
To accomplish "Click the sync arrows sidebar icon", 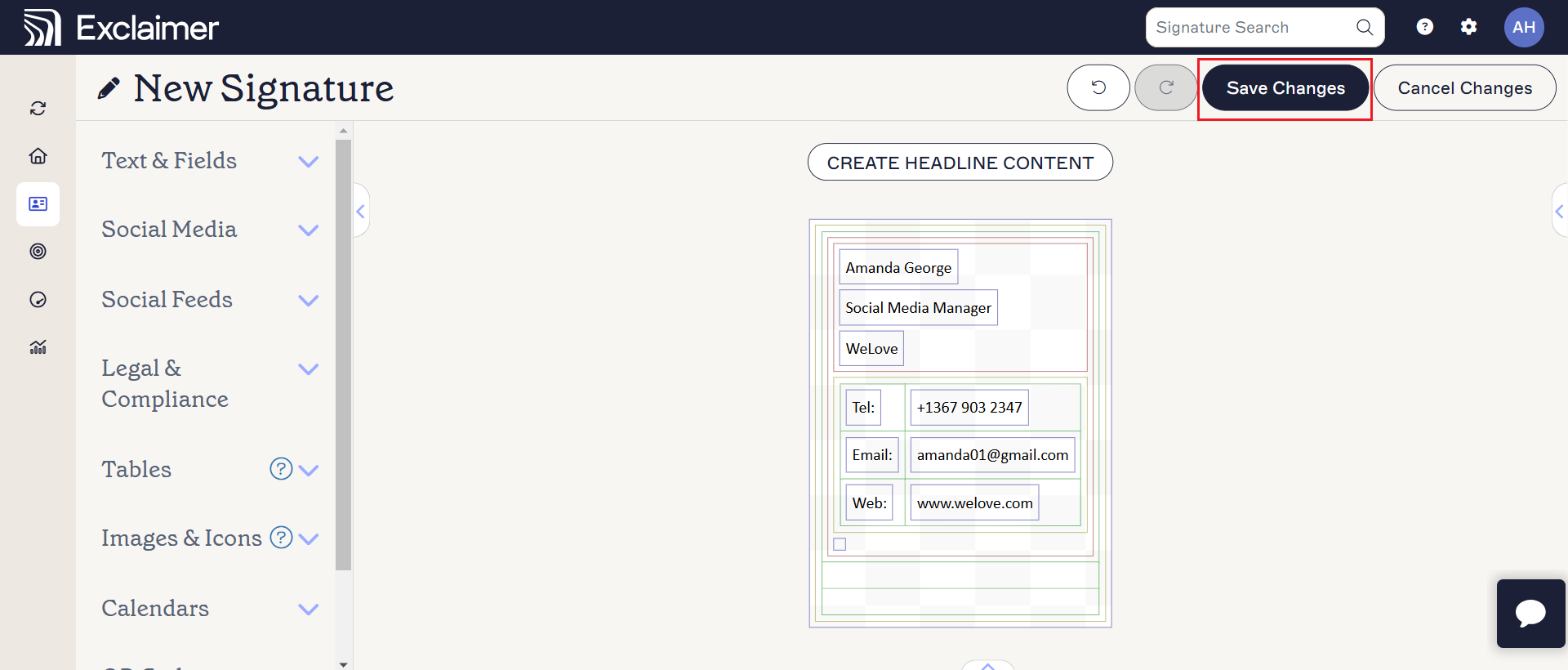I will (38, 108).
